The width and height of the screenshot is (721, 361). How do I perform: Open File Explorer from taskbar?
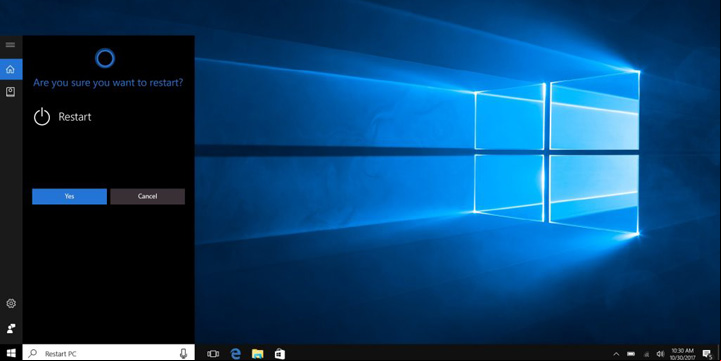pyautogui.click(x=258, y=354)
